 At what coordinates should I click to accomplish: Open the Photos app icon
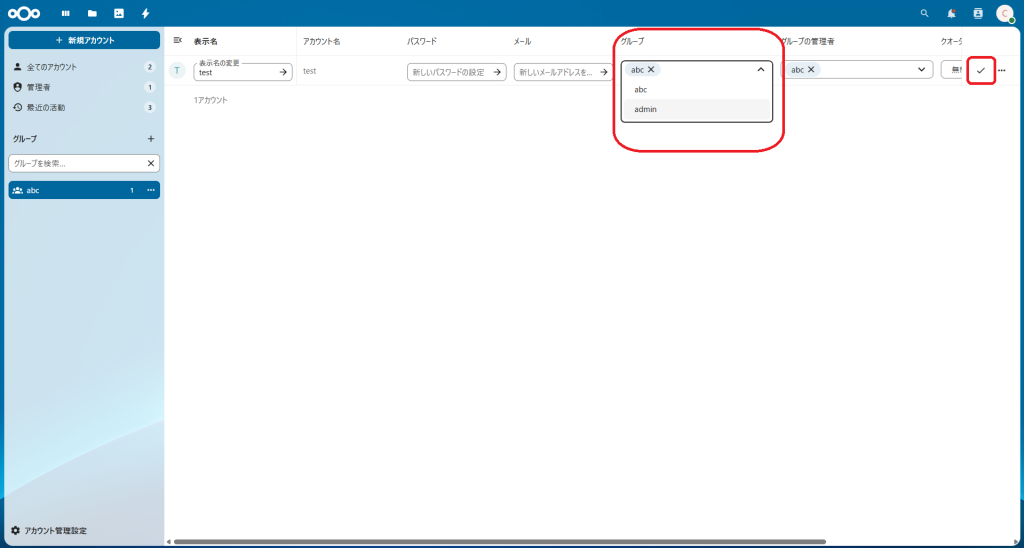pos(119,13)
